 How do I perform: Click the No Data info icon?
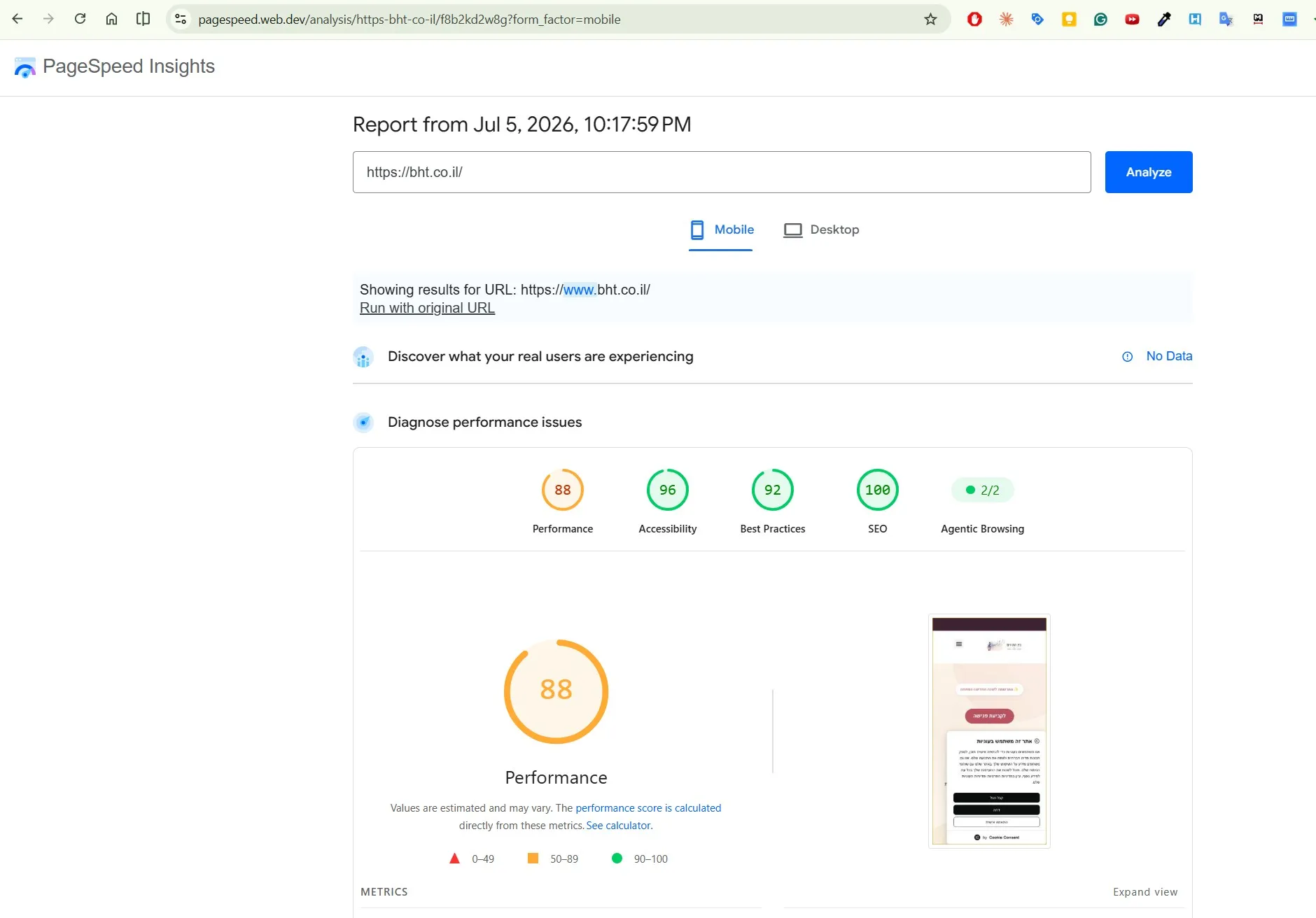point(1127,357)
